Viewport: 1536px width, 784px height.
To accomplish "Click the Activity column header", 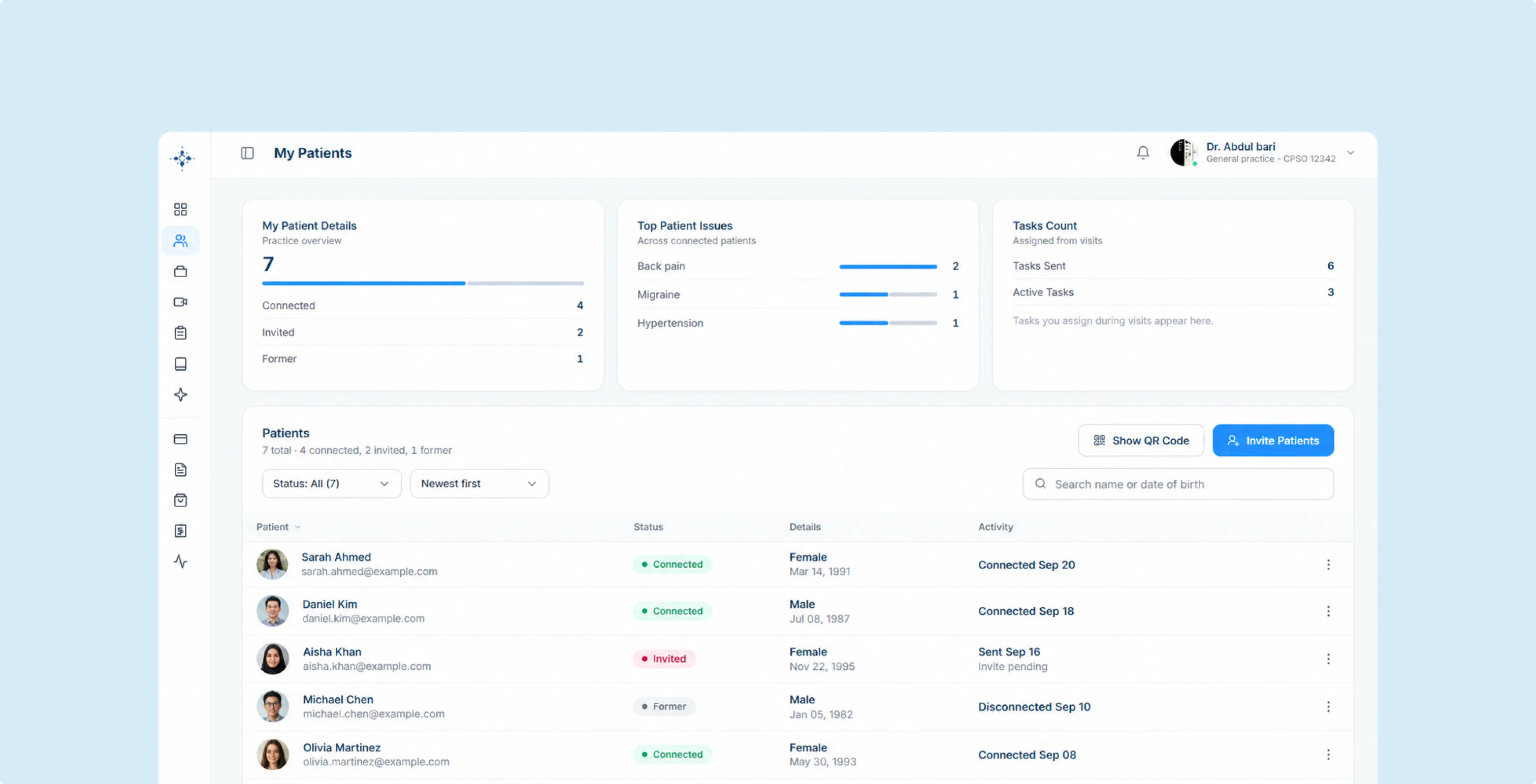I will [995, 527].
